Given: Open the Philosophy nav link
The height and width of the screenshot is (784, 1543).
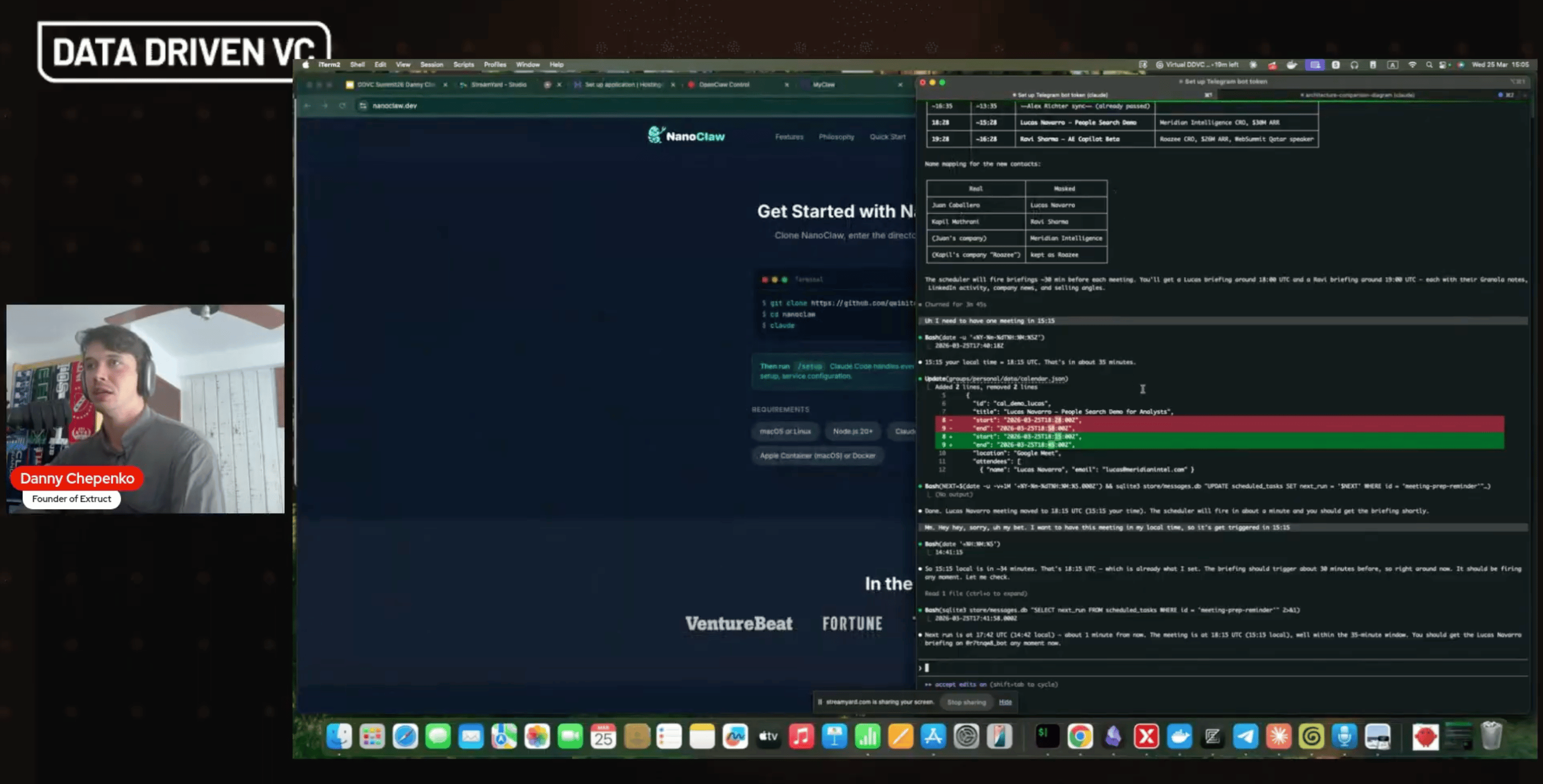Looking at the screenshot, I should point(836,136).
